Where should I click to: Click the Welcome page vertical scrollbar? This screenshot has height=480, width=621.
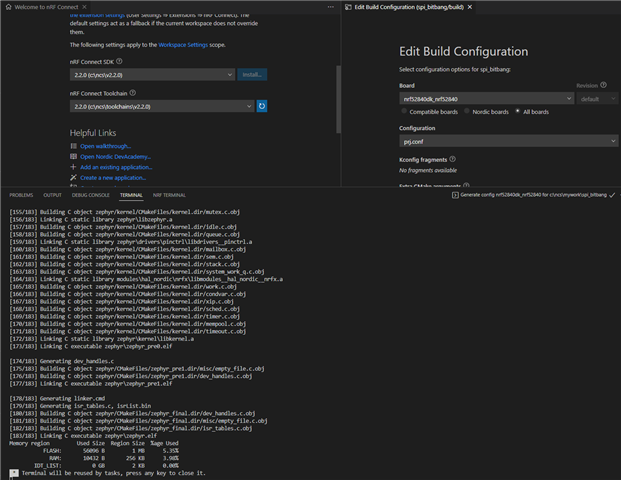338,99
